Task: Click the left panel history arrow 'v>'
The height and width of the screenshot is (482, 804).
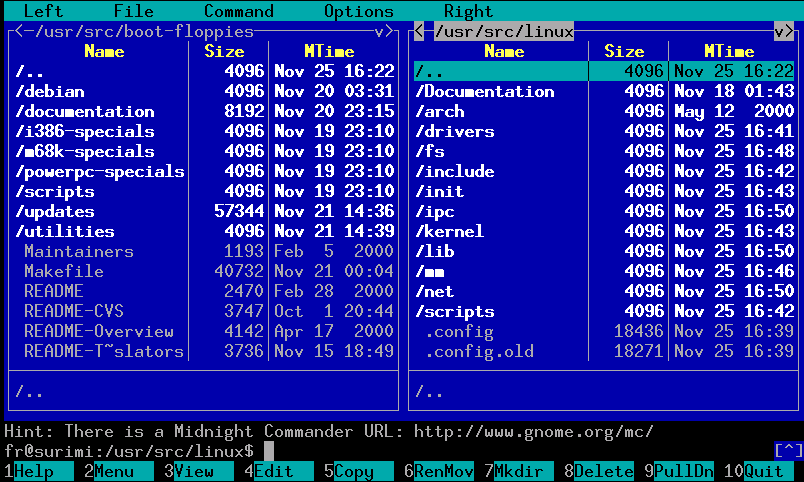Action: pos(383,31)
